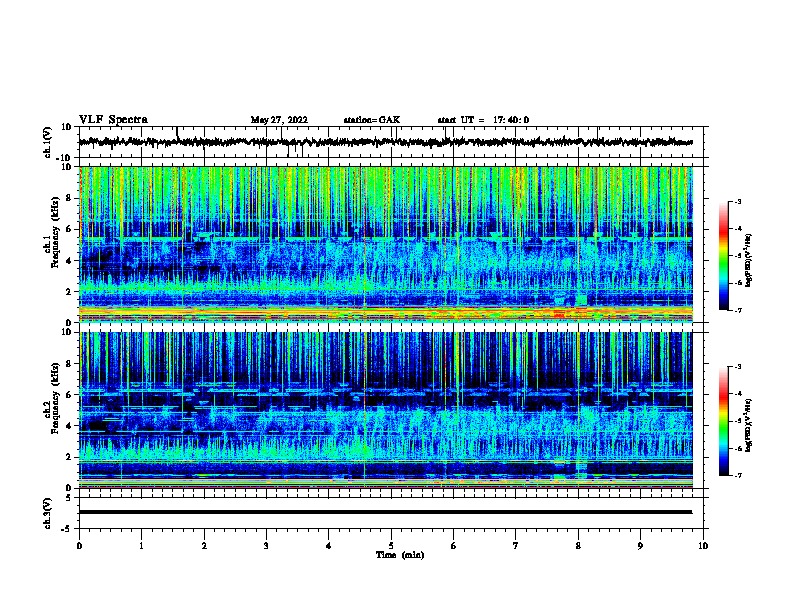Click the ch.1 spectrogram color scale bar
Image resolution: width=792 pixels, height=612 pixels.
pos(723,256)
